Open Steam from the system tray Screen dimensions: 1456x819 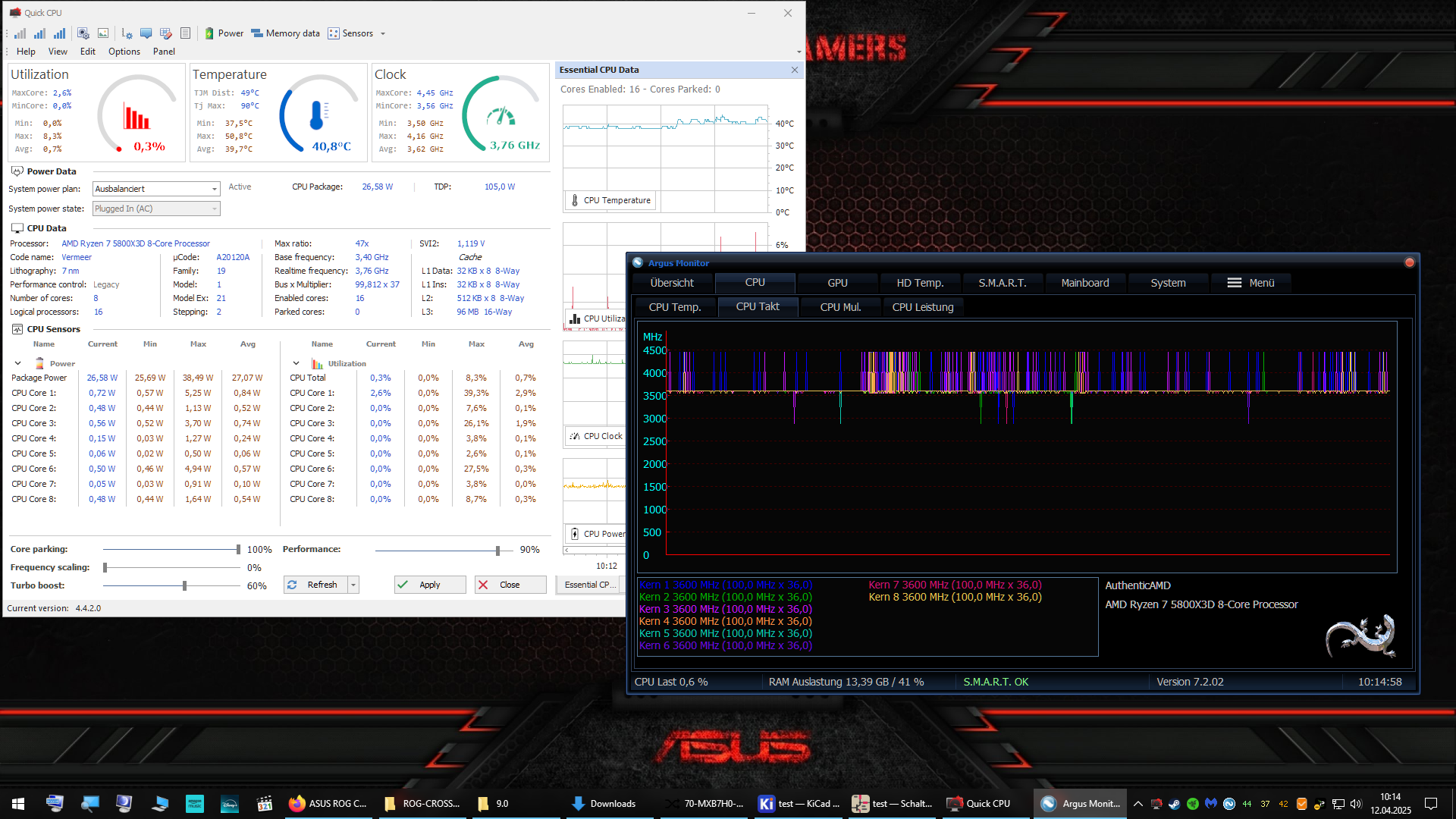[1175, 804]
